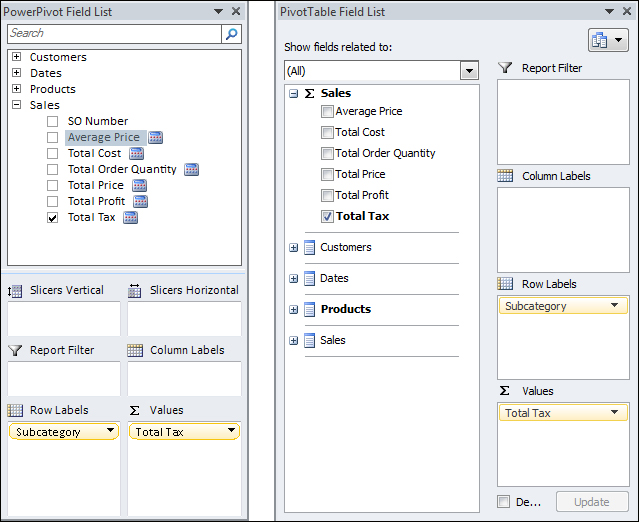Check Average Price in PowerPivot Field List
The height and width of the screenshot is (522, 639).
click(52, 137)
